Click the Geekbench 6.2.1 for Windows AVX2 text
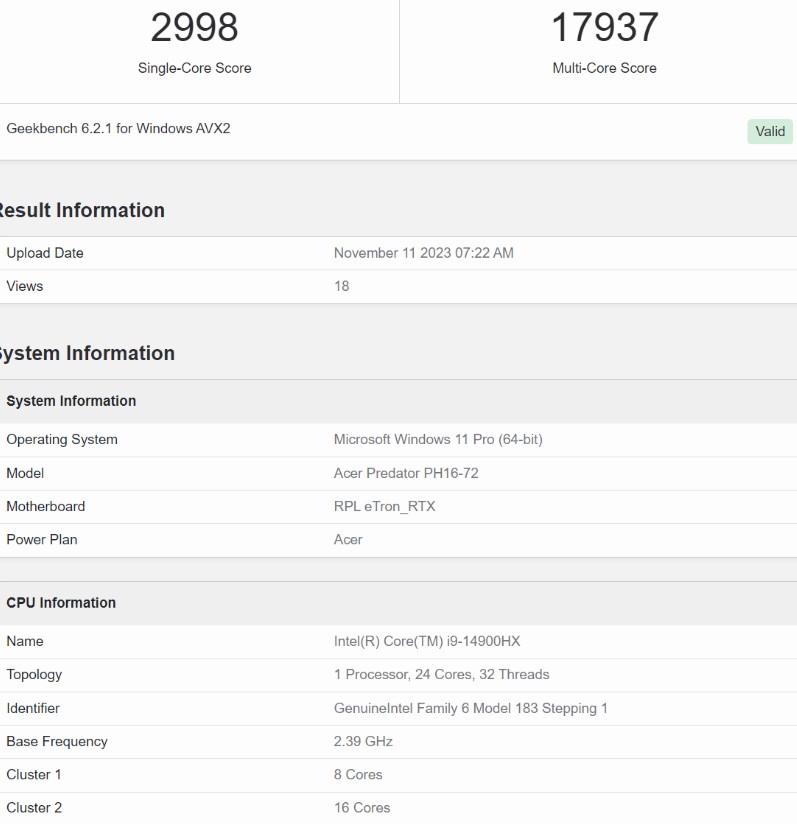The width and height of the screenshot is (797, 824). (118, 128)
